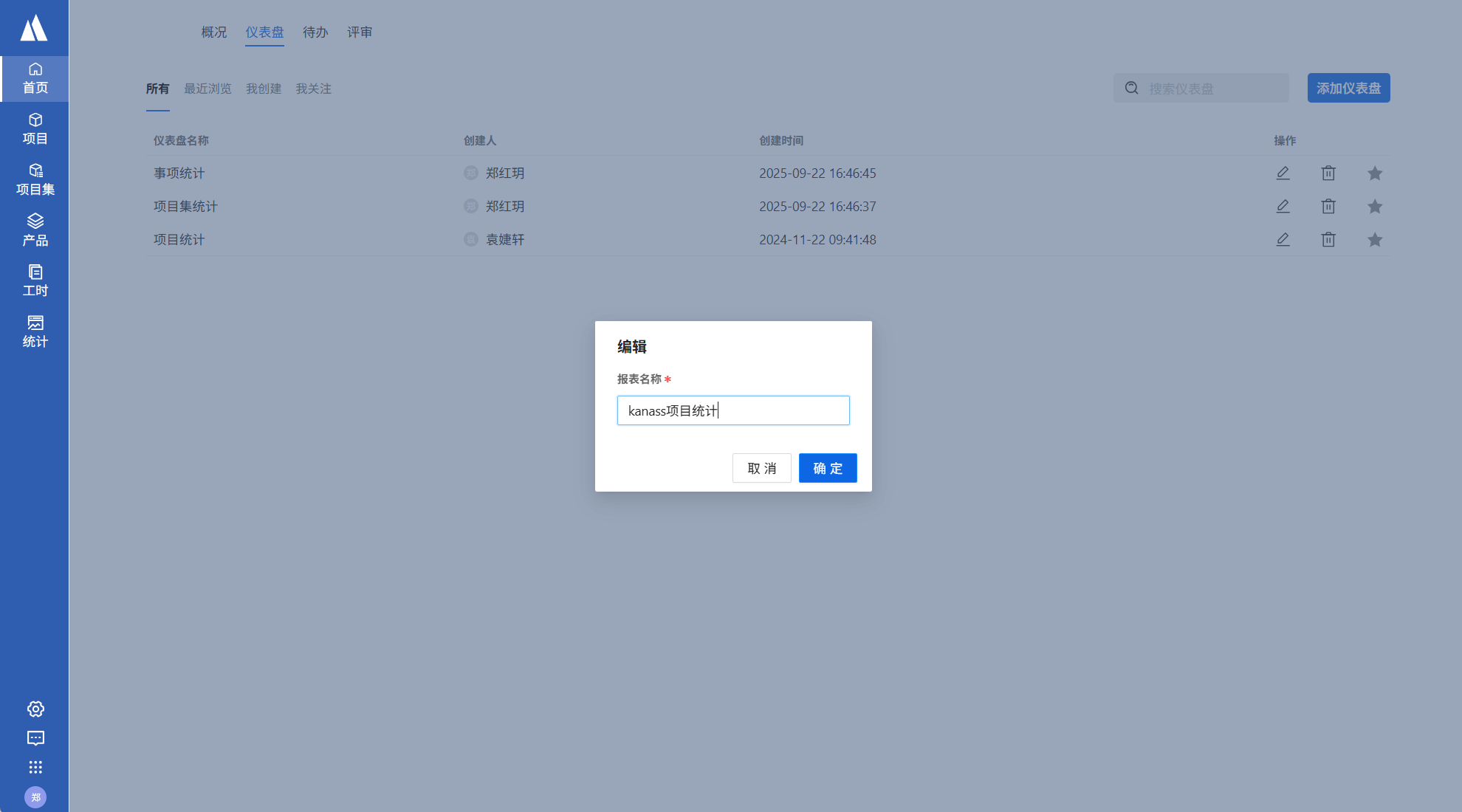Click the user avatar at sidebar bottom
The image size is (1462, 812).
tap(35, 796)
